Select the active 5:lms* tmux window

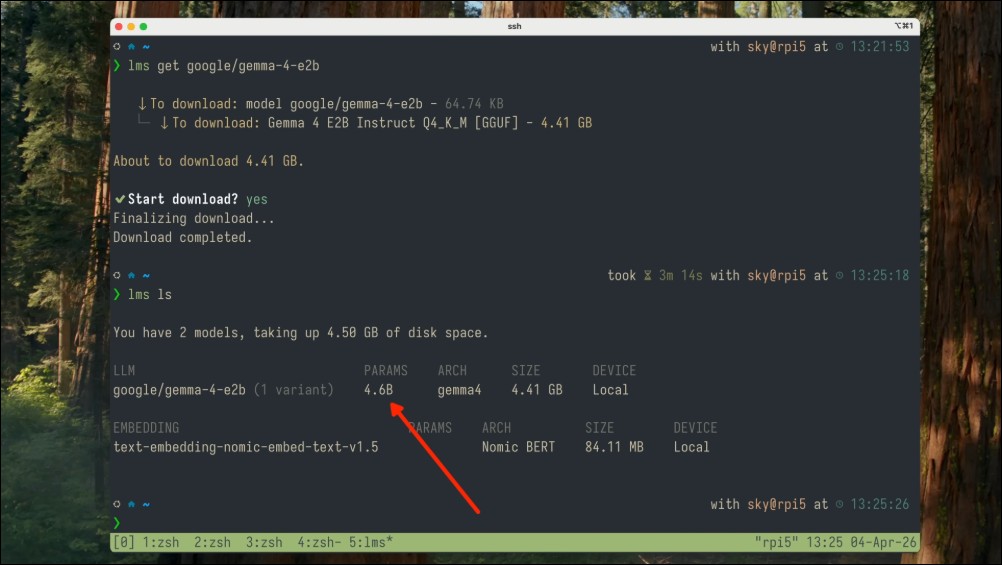[372, 543]
